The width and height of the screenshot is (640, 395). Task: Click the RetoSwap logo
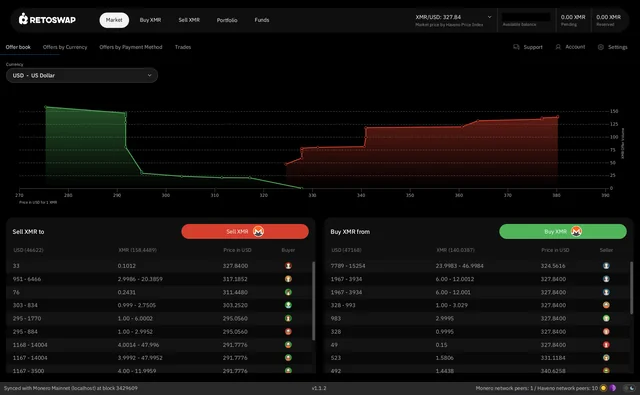(47, 19)
